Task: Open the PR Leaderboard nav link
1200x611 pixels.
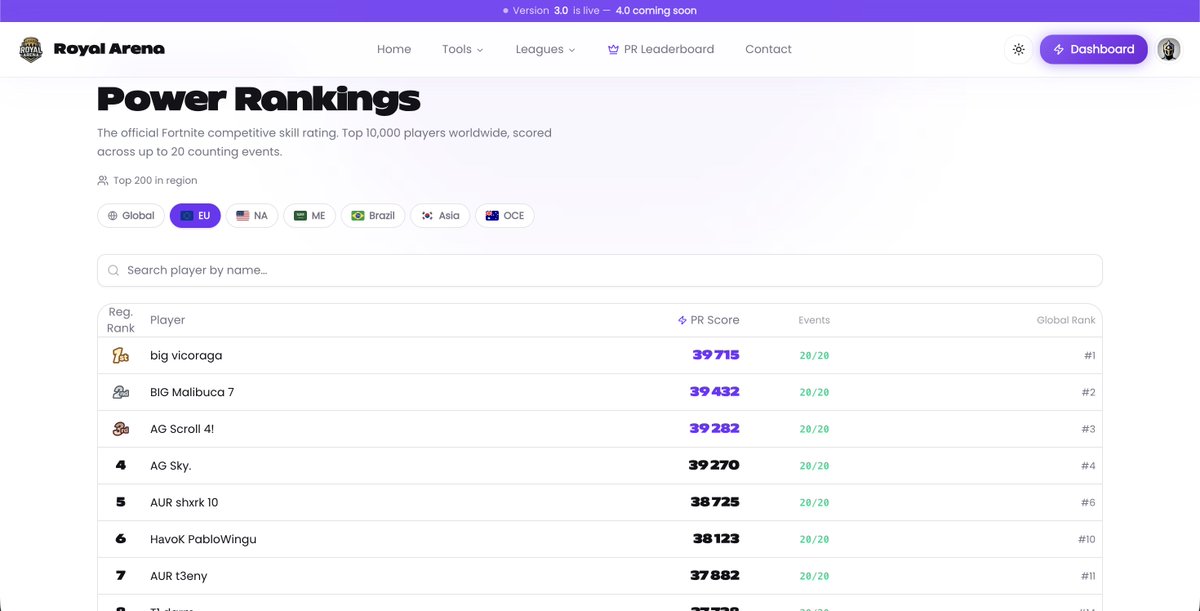Action: tap(661, 49)
